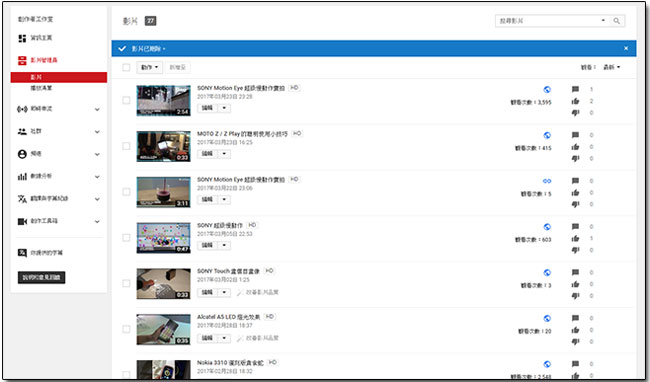Viewport: 650px width, 382px height.
Task: Open the analytics bar chart icon
Action: click(22, 176)
